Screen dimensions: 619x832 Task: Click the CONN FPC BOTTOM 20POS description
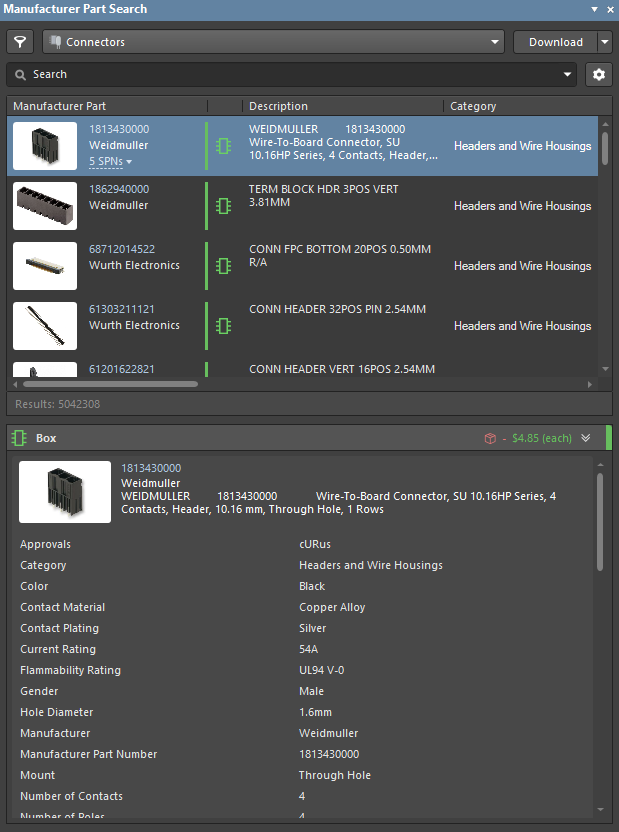tap(340, 256)
